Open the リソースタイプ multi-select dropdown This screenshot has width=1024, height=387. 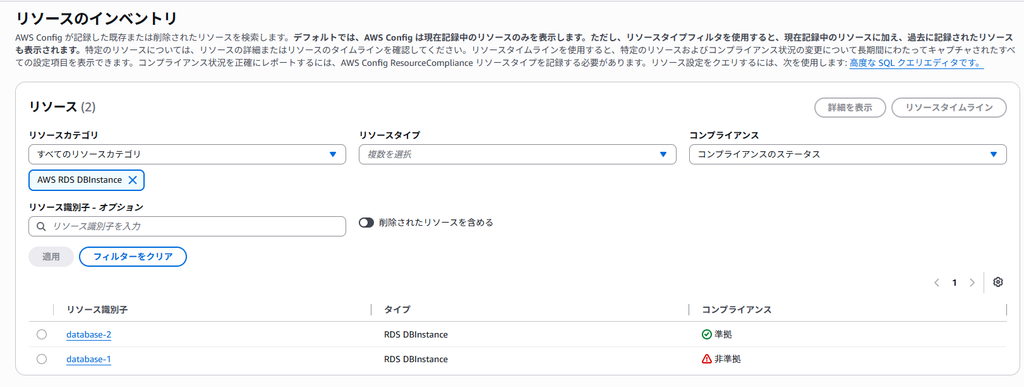point(517,154)
